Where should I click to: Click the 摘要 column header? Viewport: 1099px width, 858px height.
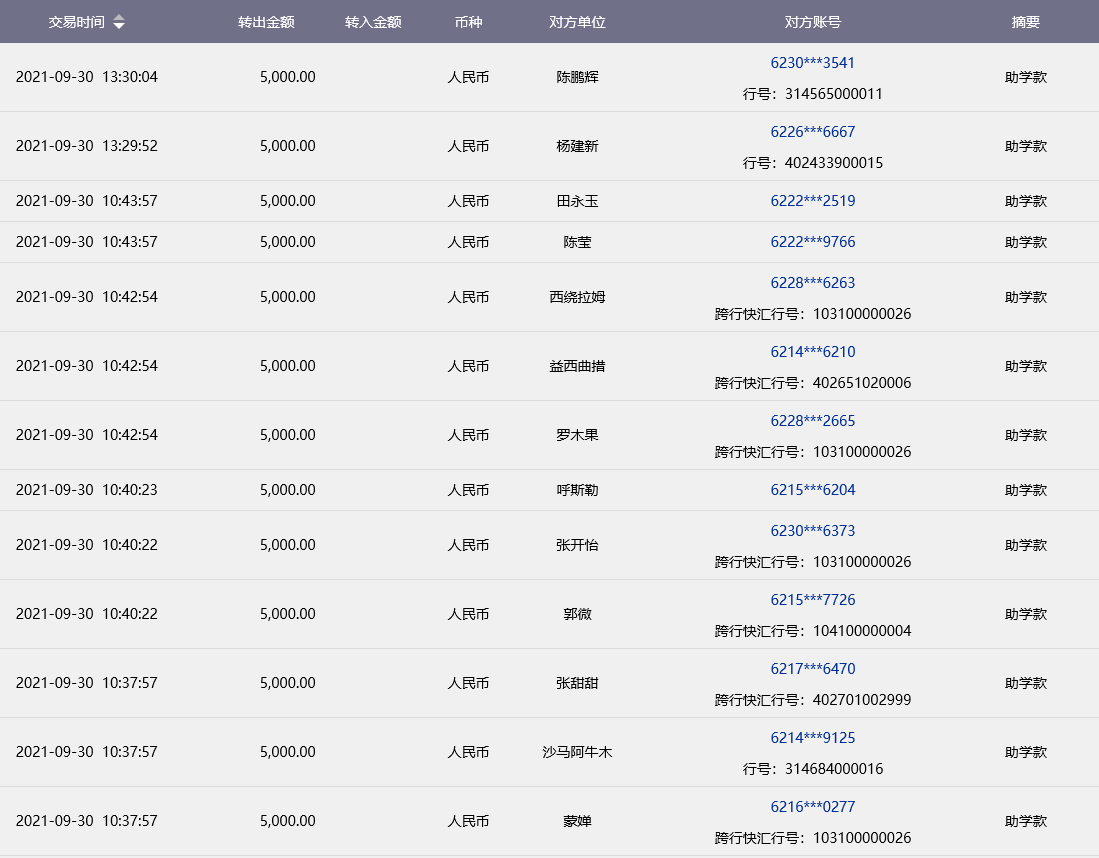click(x=1025, y=22)
